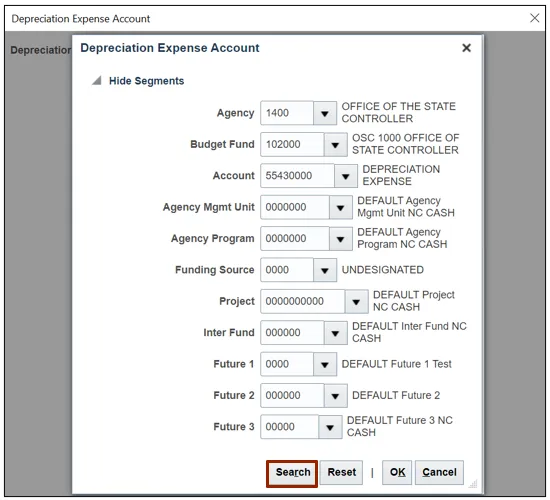This screenshot has height=500, width=550.
Task: Expand the Future 2 dropdown
Action: pos(335,395)
